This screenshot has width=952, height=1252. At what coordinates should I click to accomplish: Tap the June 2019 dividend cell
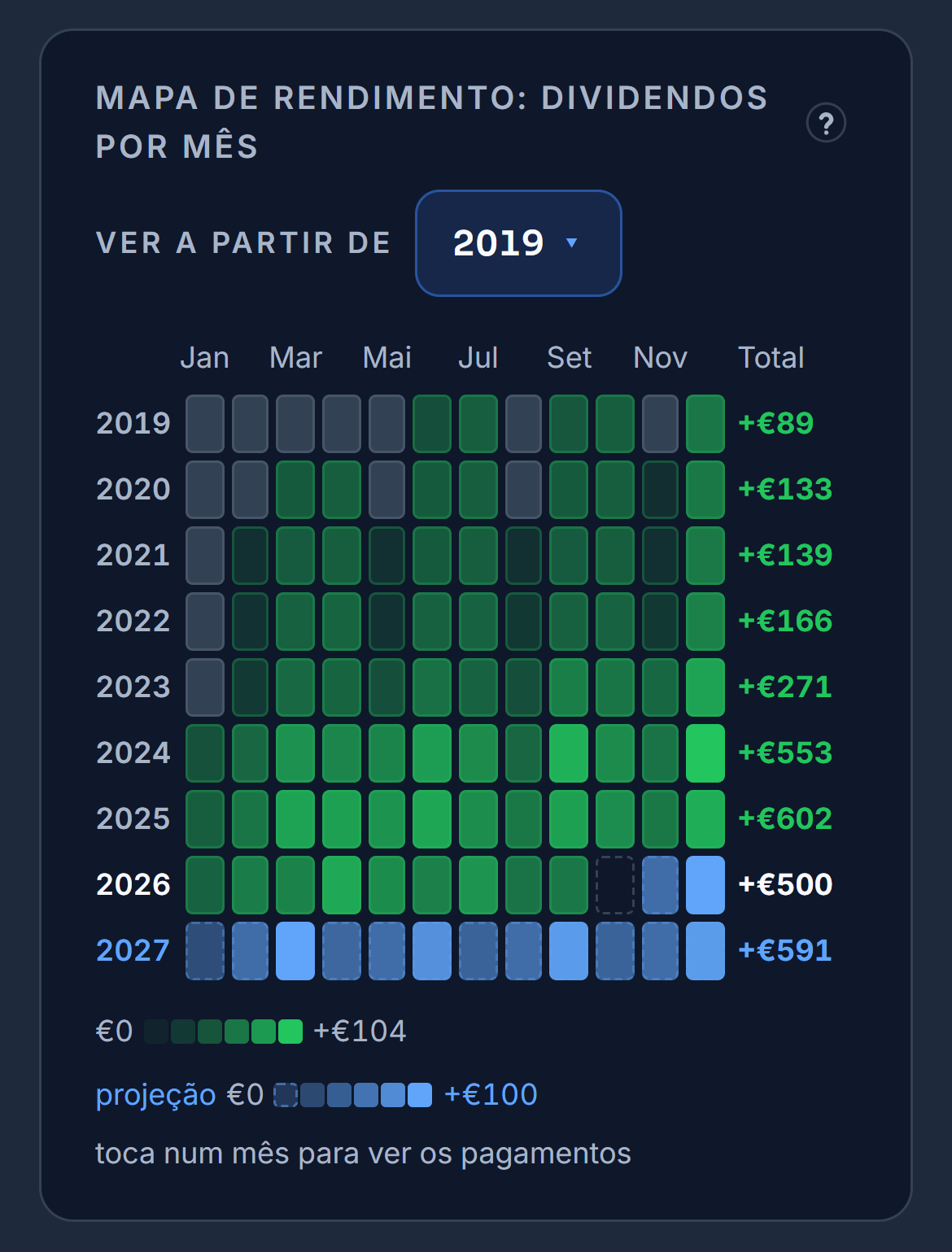[x=432, y=424]
